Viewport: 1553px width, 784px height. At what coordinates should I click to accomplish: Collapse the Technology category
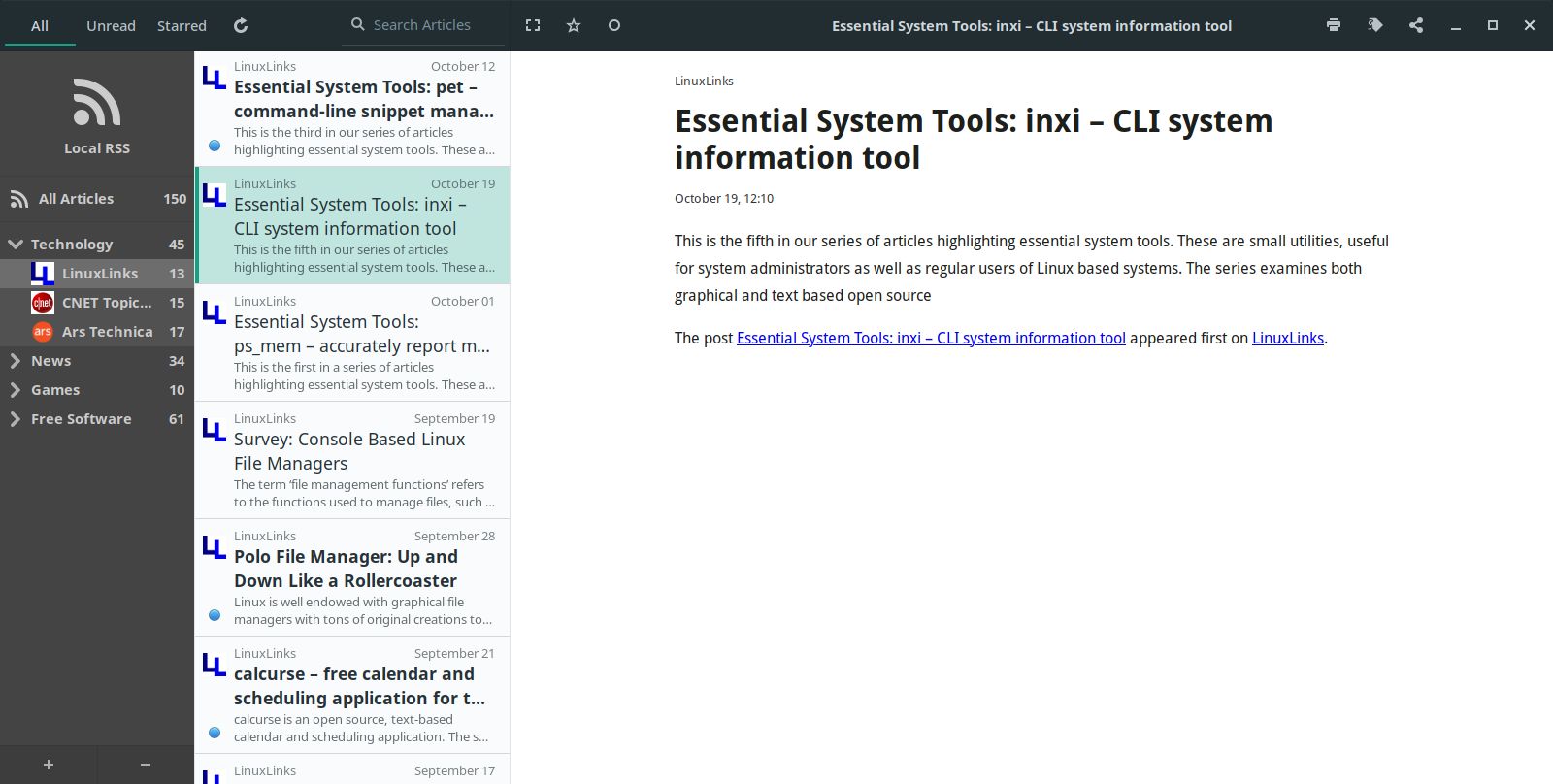click(16, 245)
